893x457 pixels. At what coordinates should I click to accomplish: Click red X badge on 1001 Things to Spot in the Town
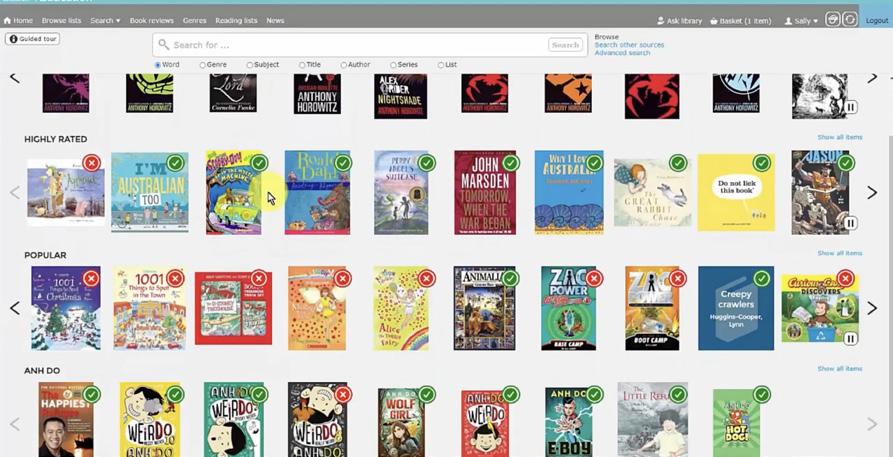175,278
